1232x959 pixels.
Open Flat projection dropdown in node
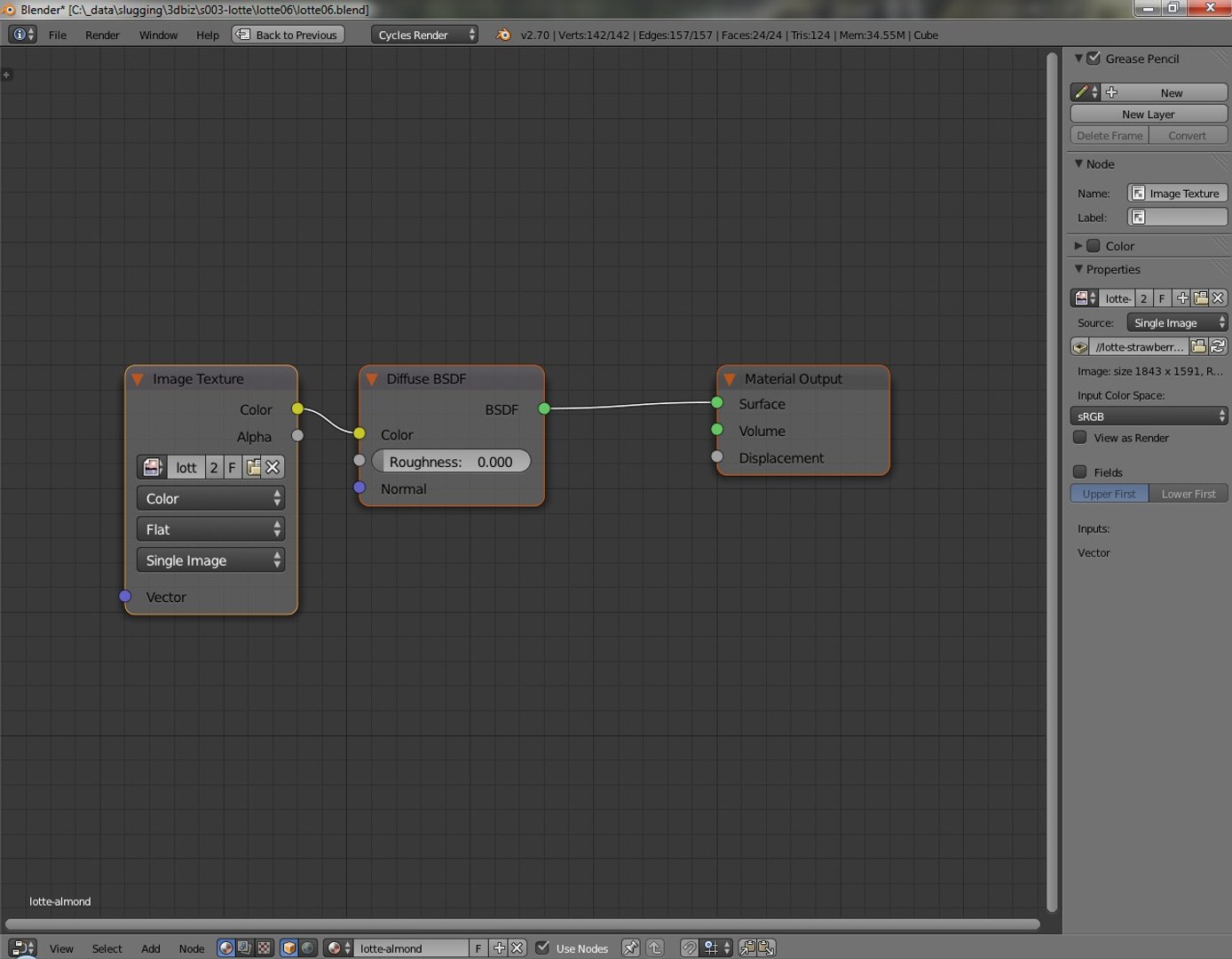pyautogui.click(x=210, y=529)
